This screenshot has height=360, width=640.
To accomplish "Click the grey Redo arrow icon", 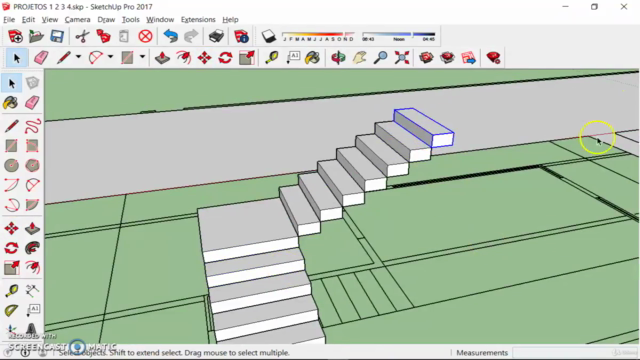I will pos(191,36).
